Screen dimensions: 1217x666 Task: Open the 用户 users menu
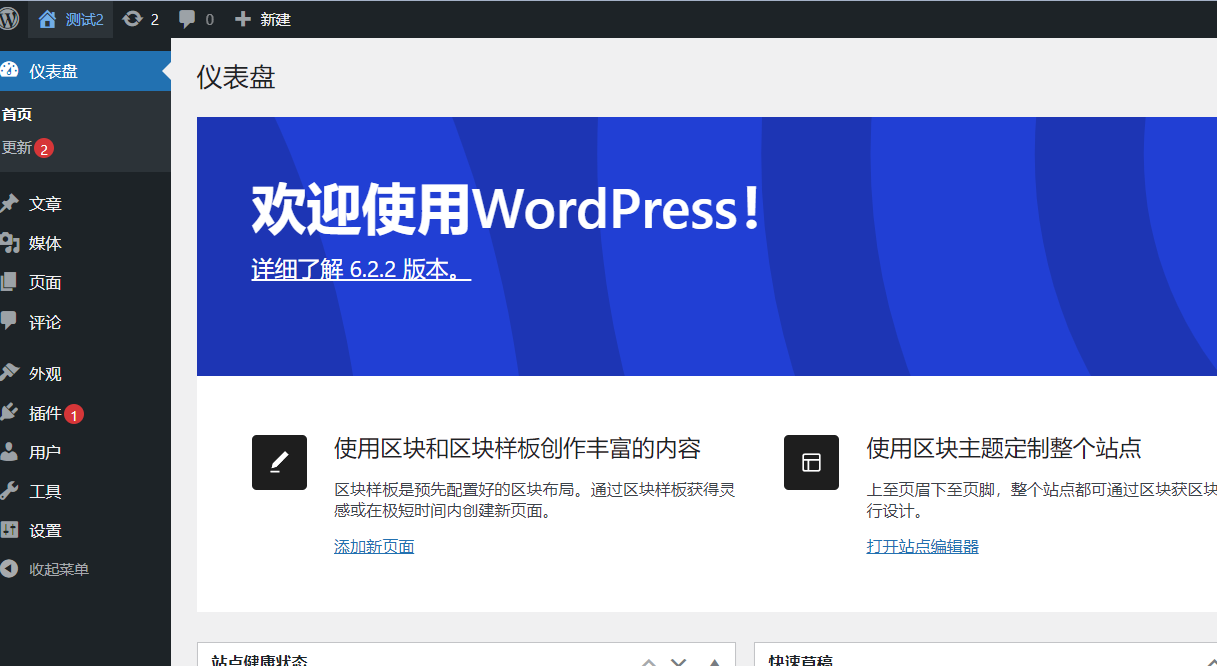(45, 453)
